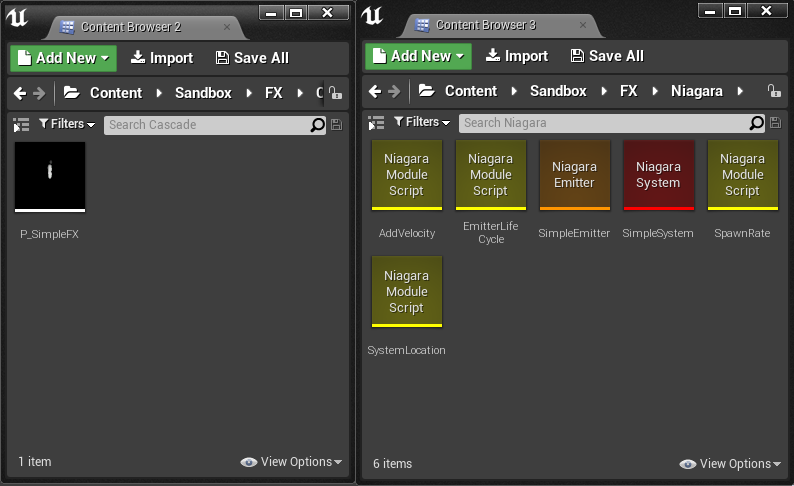
Task: Switch to the Content Browser 2 tab
Action: [x=129, y=27]
